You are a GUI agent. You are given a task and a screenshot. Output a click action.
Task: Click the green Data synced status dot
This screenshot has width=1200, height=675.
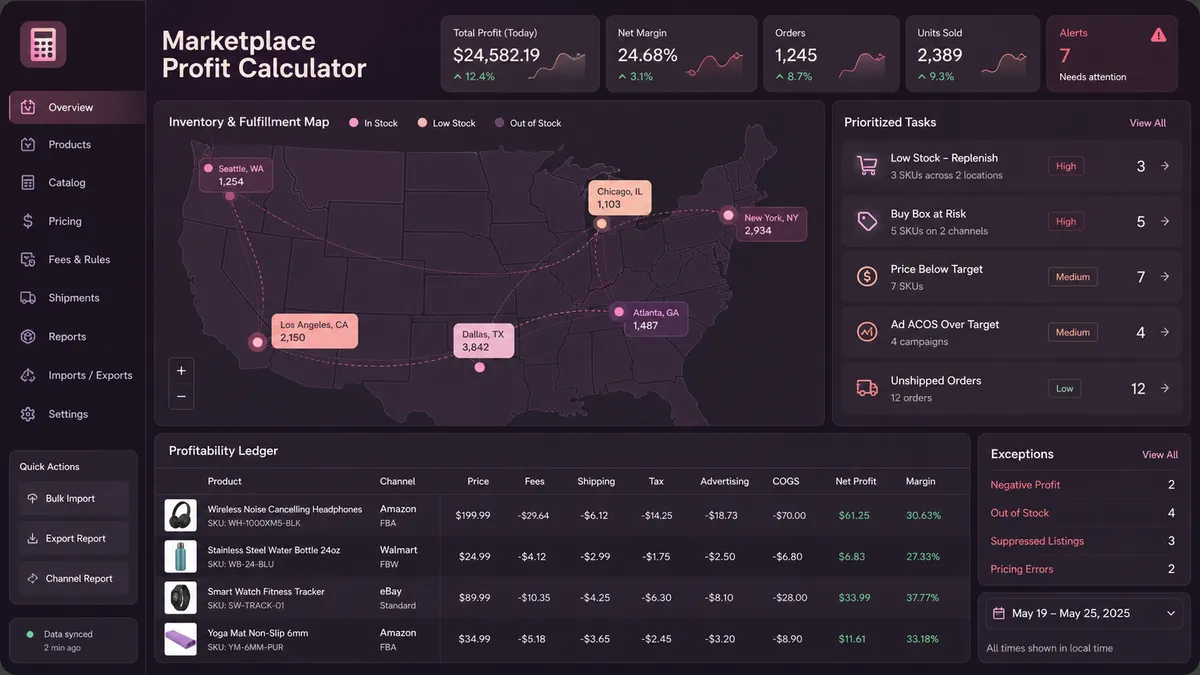point(30,634)
